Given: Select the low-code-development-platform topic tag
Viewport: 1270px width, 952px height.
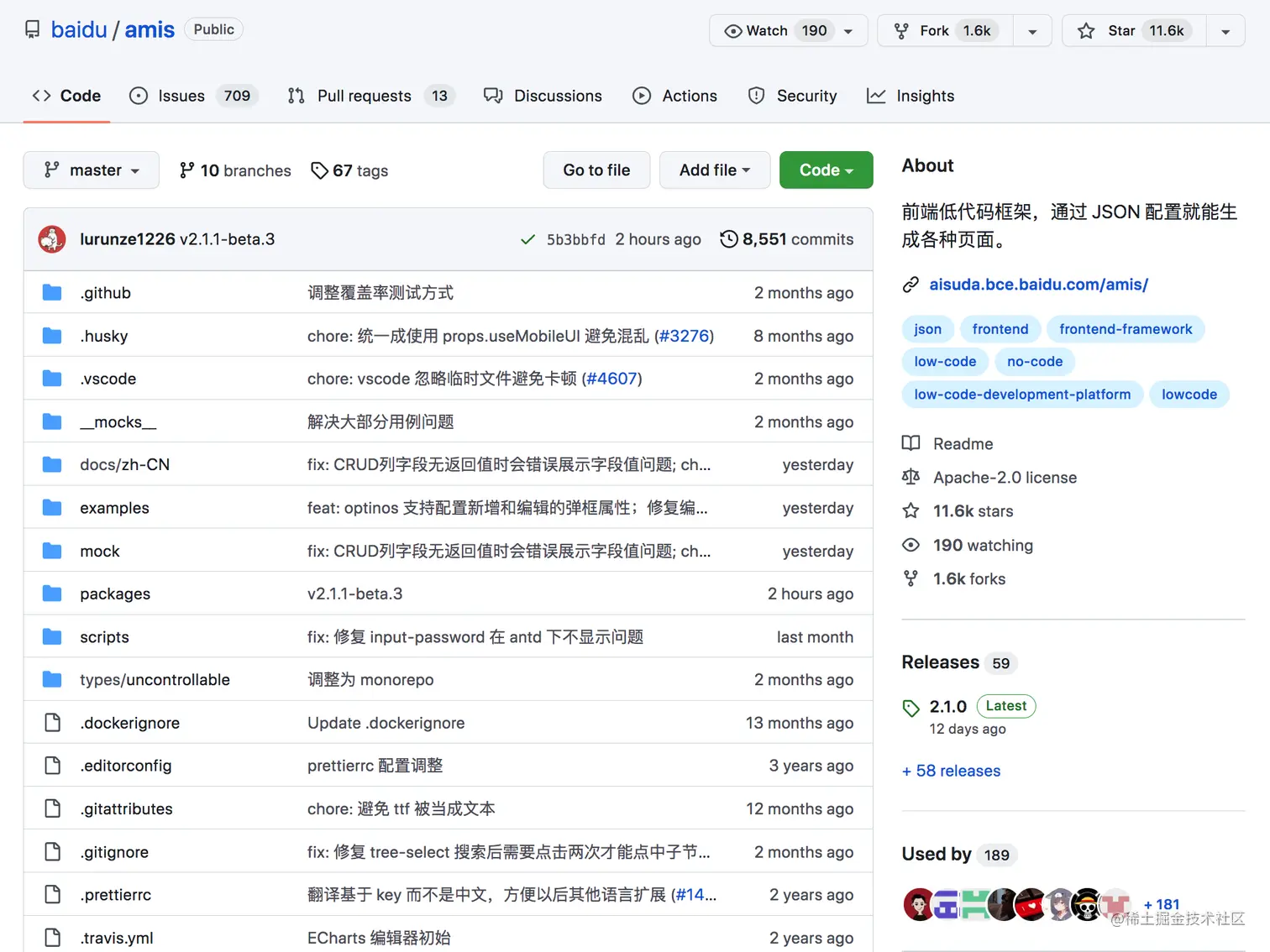Looking at the screenshot, I should (1022, 395).
